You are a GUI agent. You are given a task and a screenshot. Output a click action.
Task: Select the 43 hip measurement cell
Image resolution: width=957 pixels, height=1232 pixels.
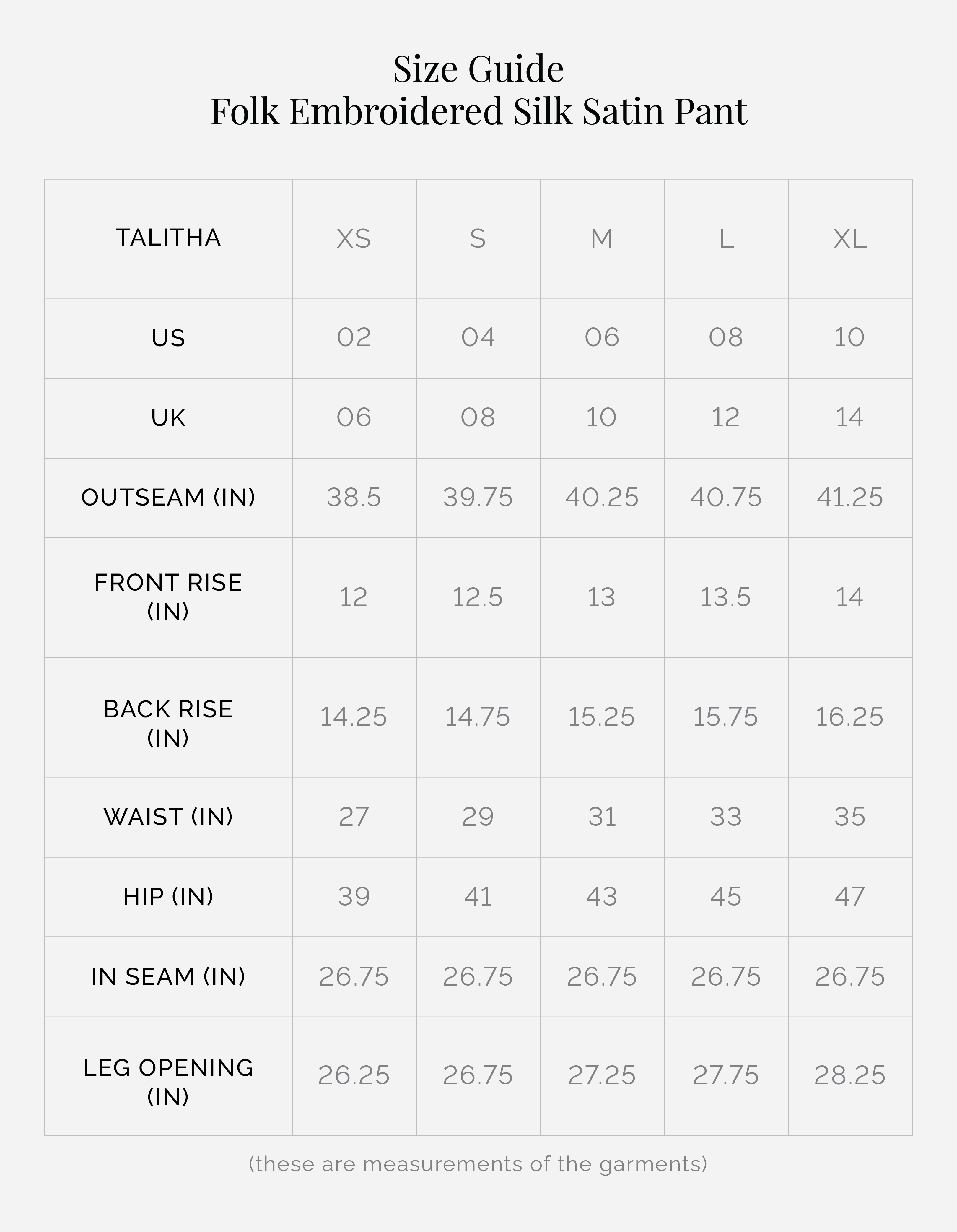(x=602, y=896)
